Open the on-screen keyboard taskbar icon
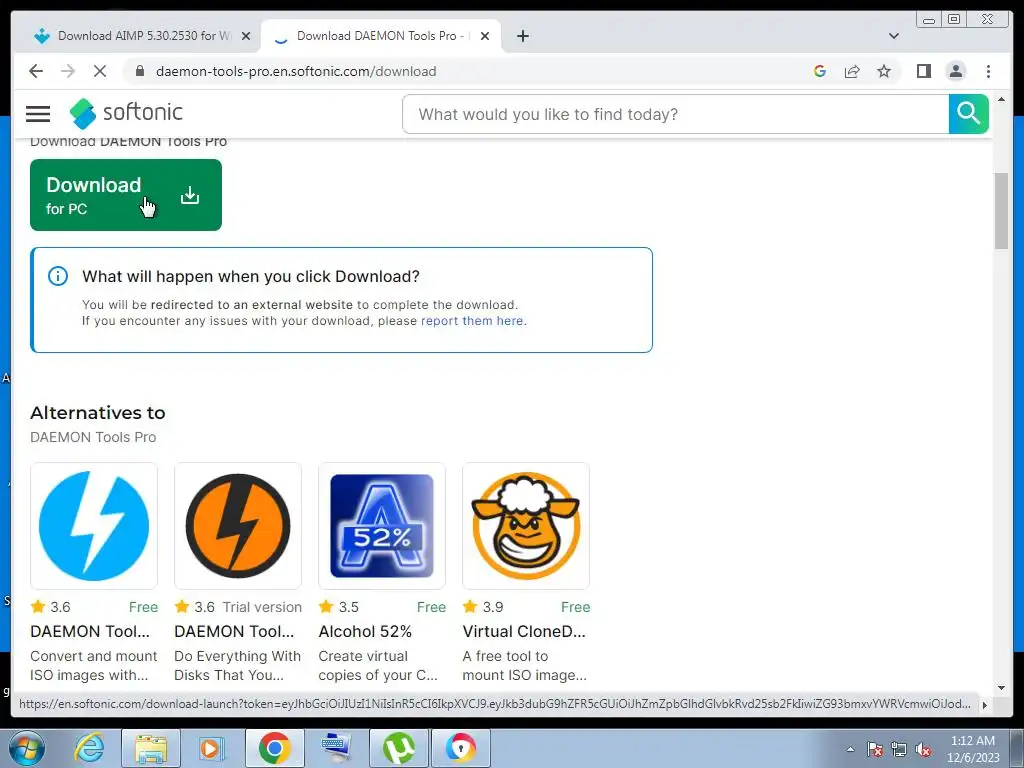Viewport: 1024px width, 768px height. [x=336, y=748]
